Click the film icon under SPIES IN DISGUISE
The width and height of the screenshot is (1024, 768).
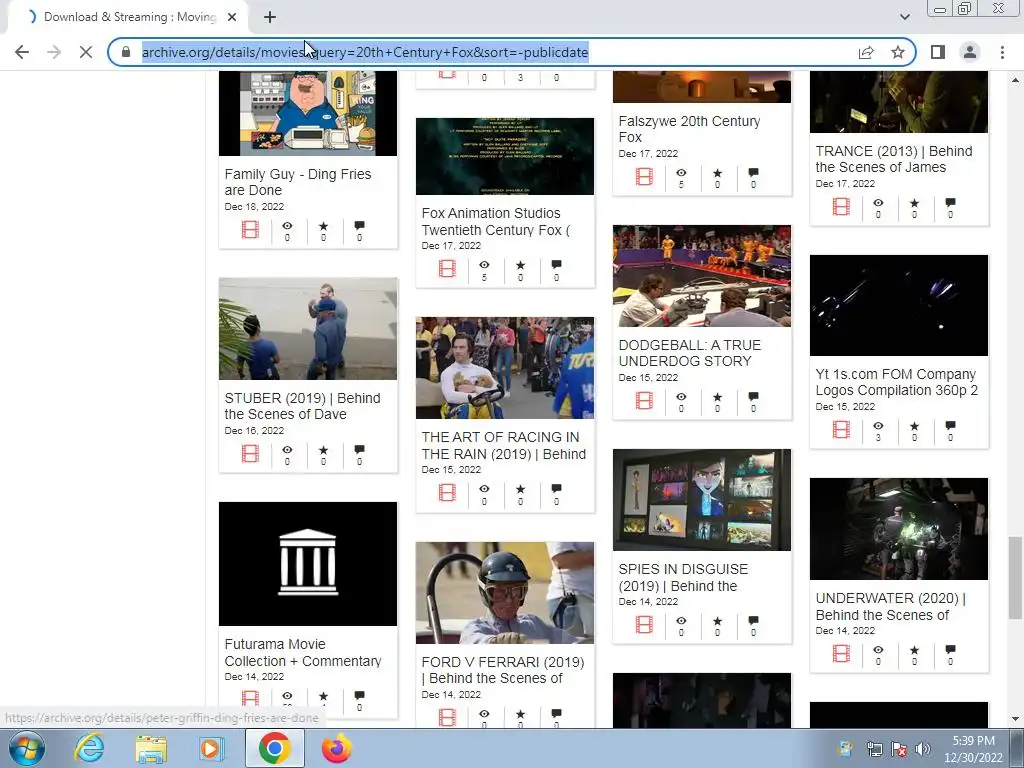click(x=644, y=625)
